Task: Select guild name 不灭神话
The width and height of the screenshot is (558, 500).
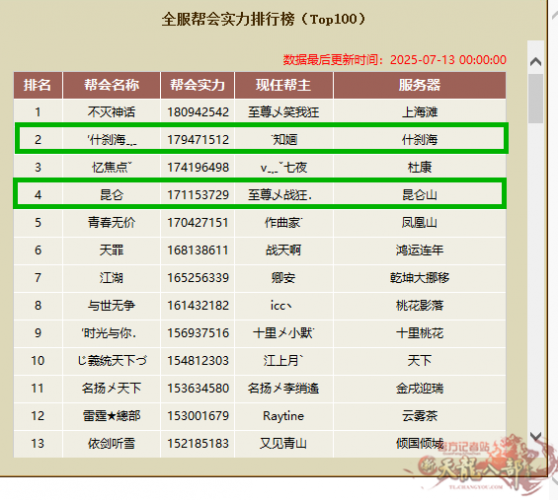Action: click(x=111, y=112)
